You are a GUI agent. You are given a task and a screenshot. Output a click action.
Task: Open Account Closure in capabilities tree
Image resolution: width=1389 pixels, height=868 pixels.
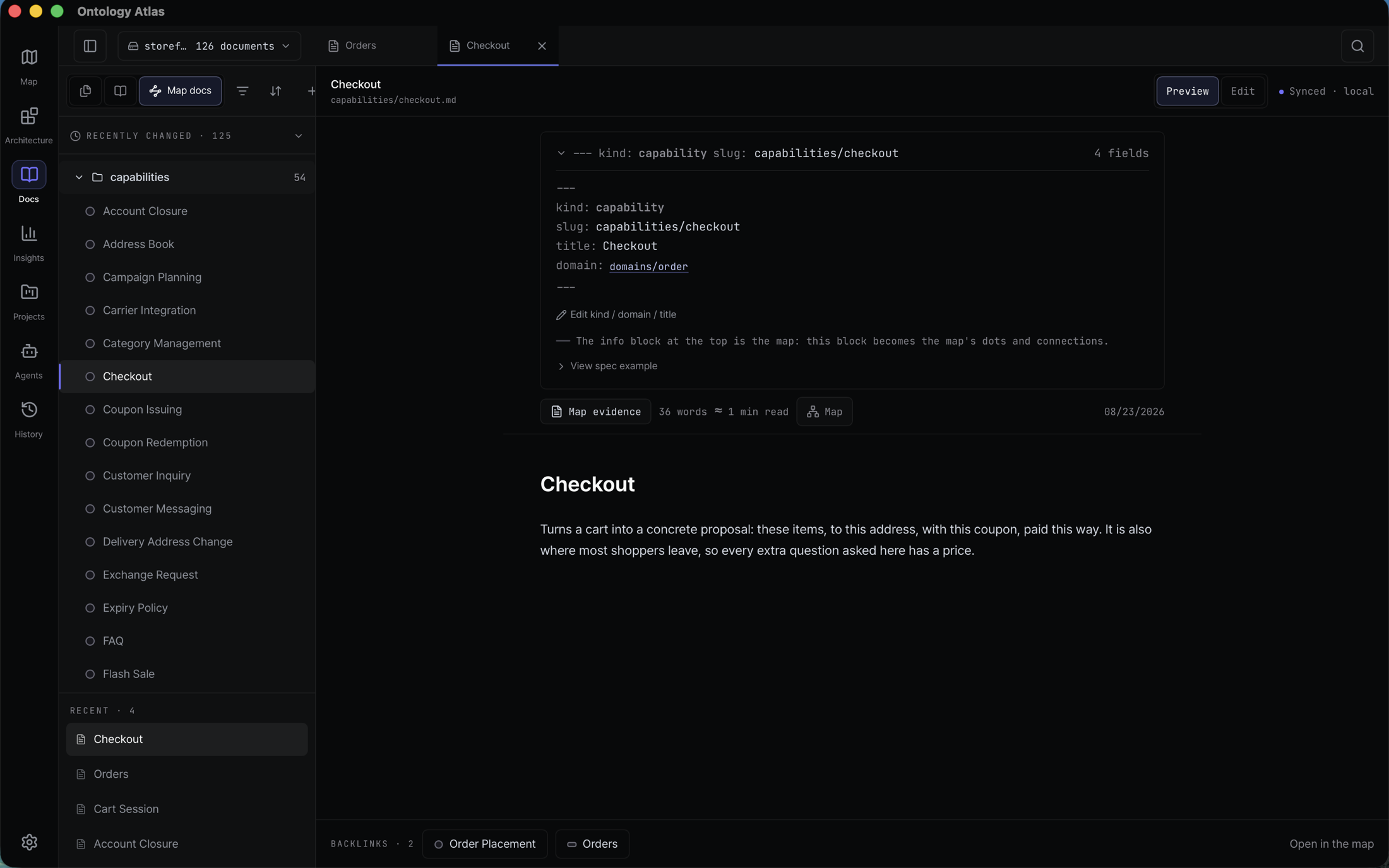pos(188,211)
